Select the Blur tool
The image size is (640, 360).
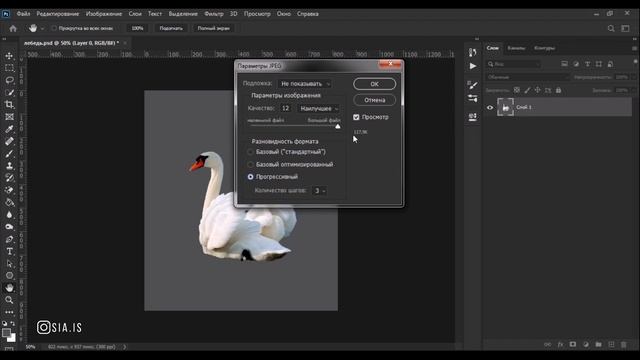pyautogui.click(x=9, y=215)
